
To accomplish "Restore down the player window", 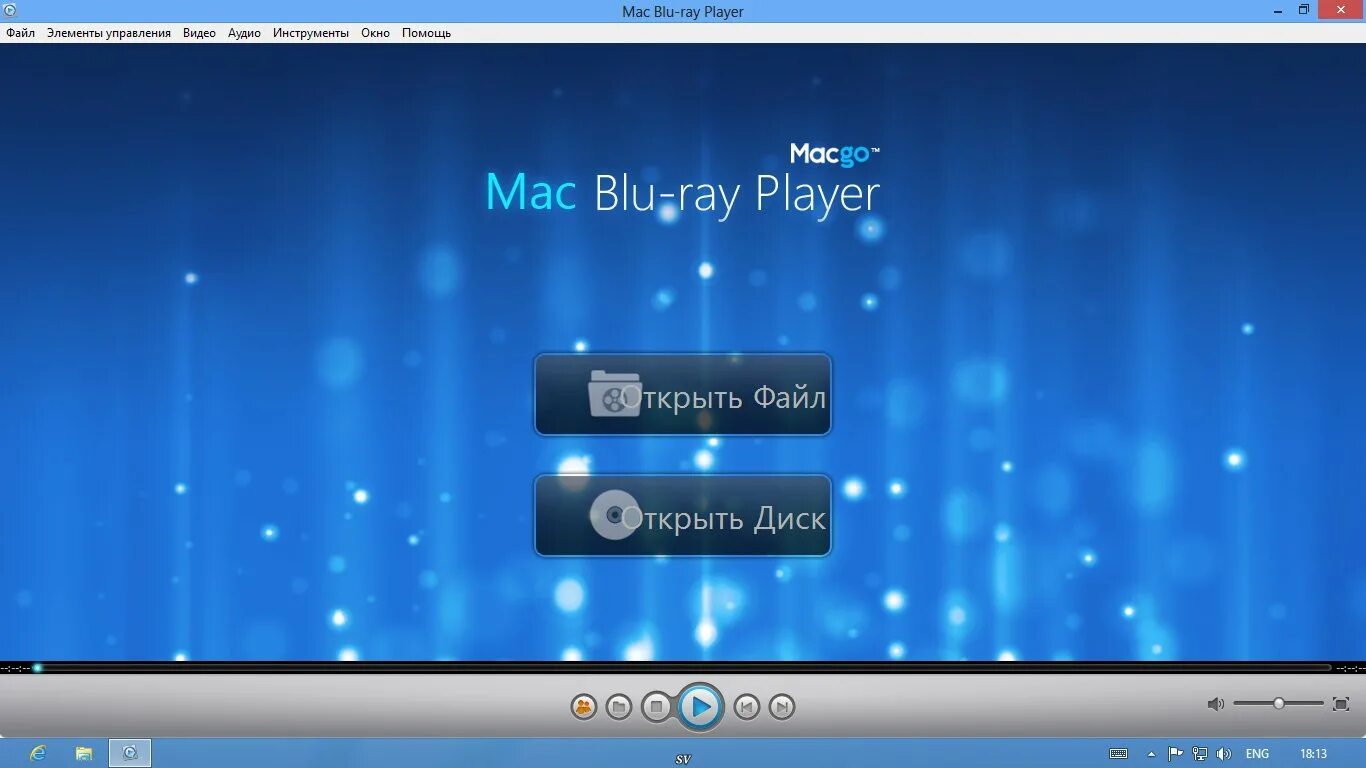I will pos(1304,10).
